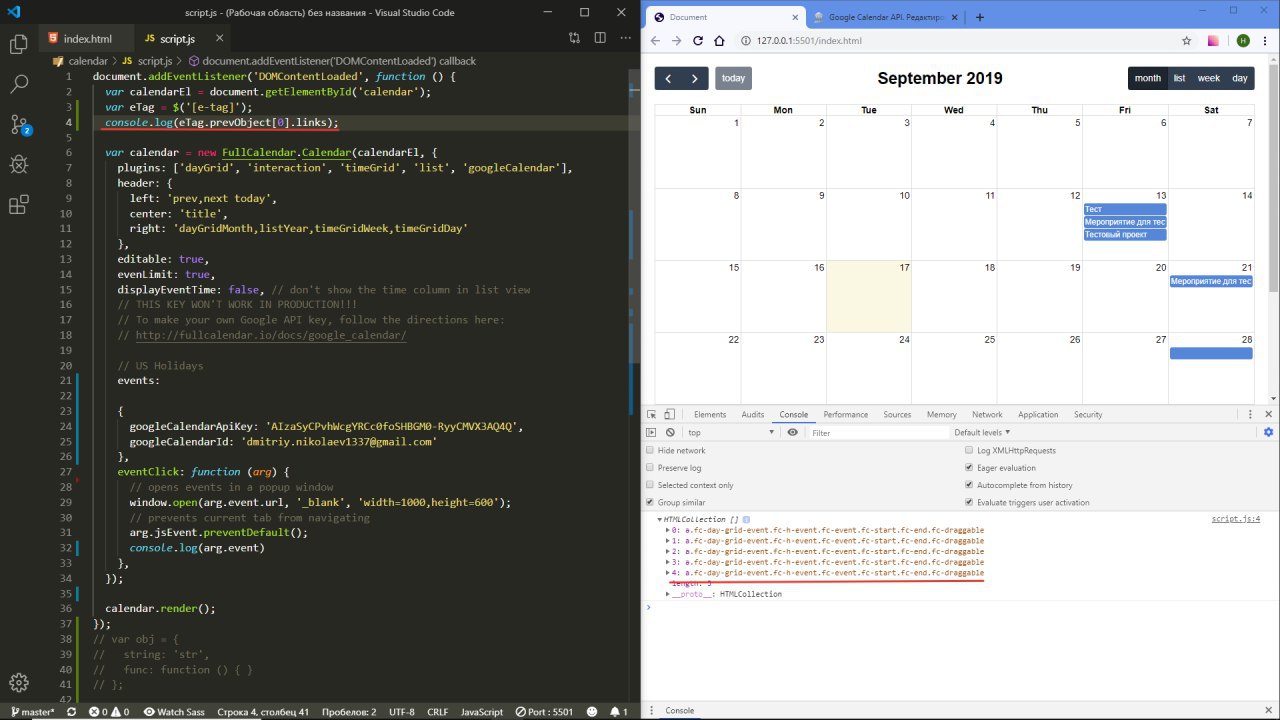Open the Chrome profile avatar
The height and width of the screenshot is (720, 1280).
click(x=1243, y=41)
